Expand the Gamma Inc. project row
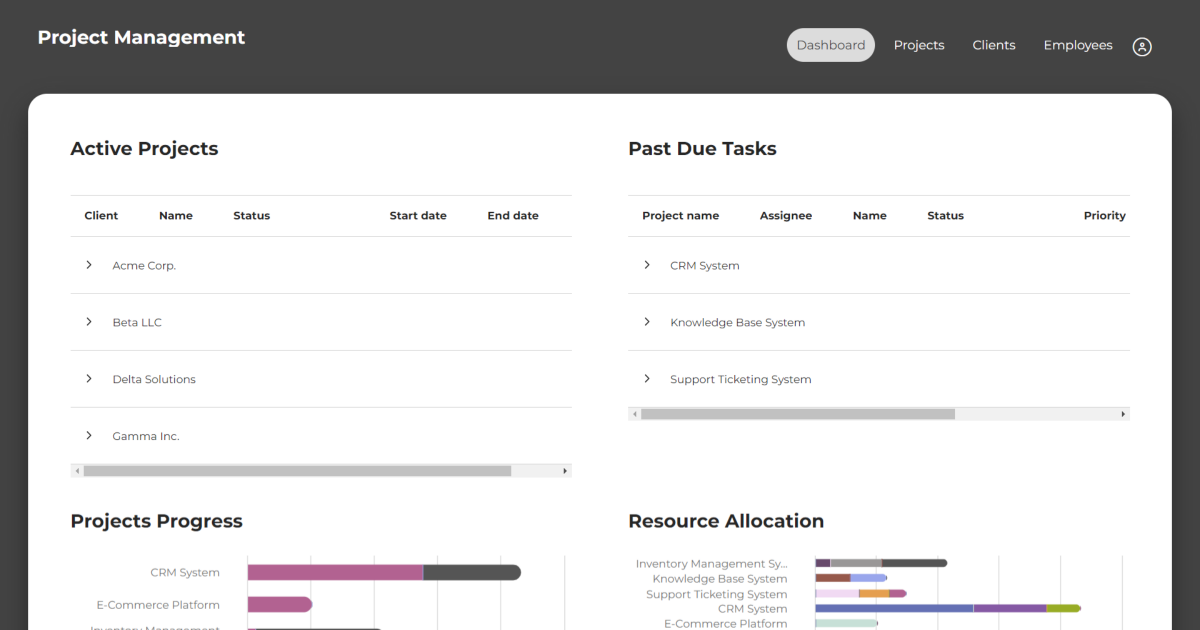This screenshot has width=1200, height=630. click(89, 436)
